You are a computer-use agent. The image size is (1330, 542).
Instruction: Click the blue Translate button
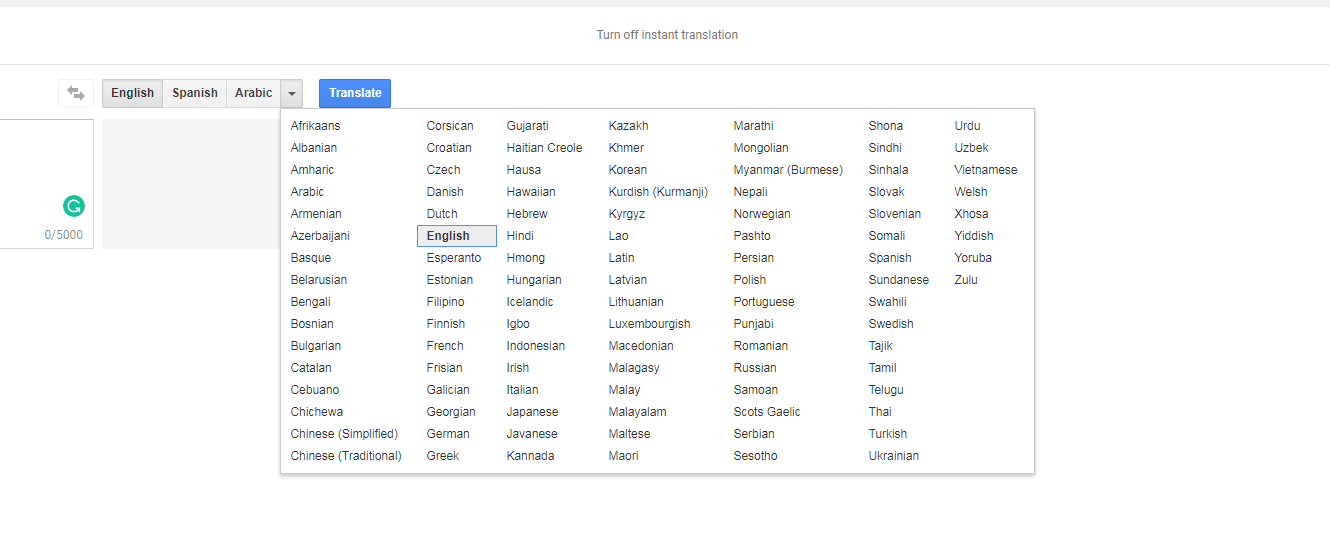tap(355, 93)
